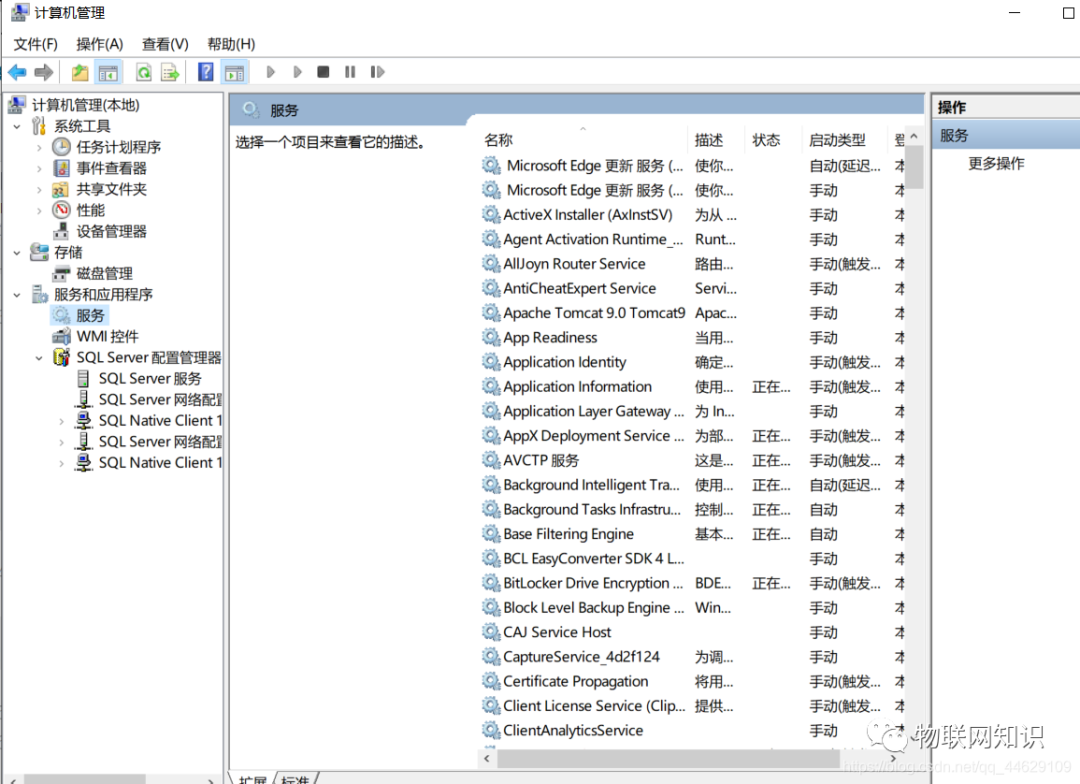Open the 操作(A) menu
The width and height of the screenshot is (1080, 784).
[x=99, y=44]
